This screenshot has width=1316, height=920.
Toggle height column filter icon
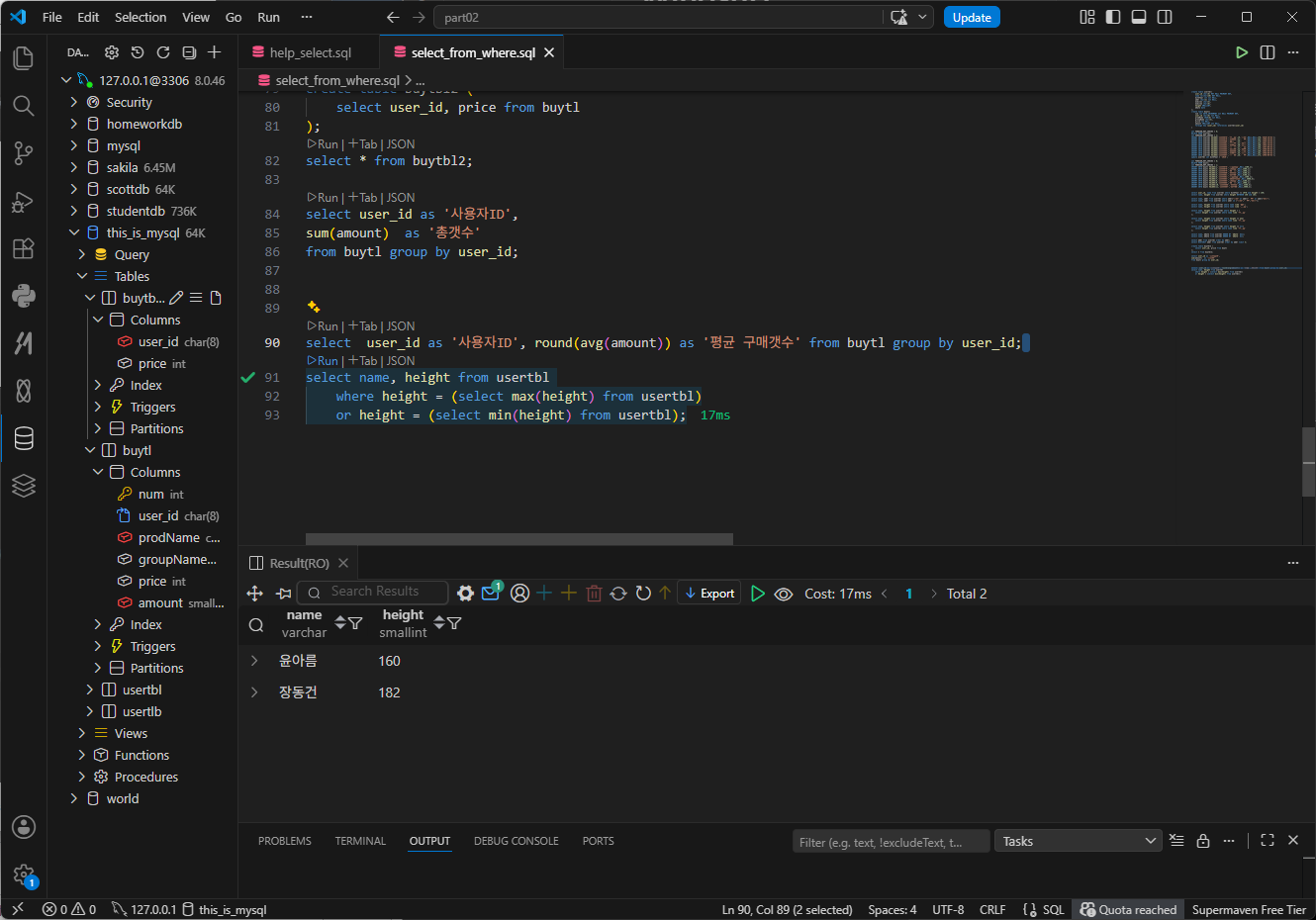click(x=454, y=623)
